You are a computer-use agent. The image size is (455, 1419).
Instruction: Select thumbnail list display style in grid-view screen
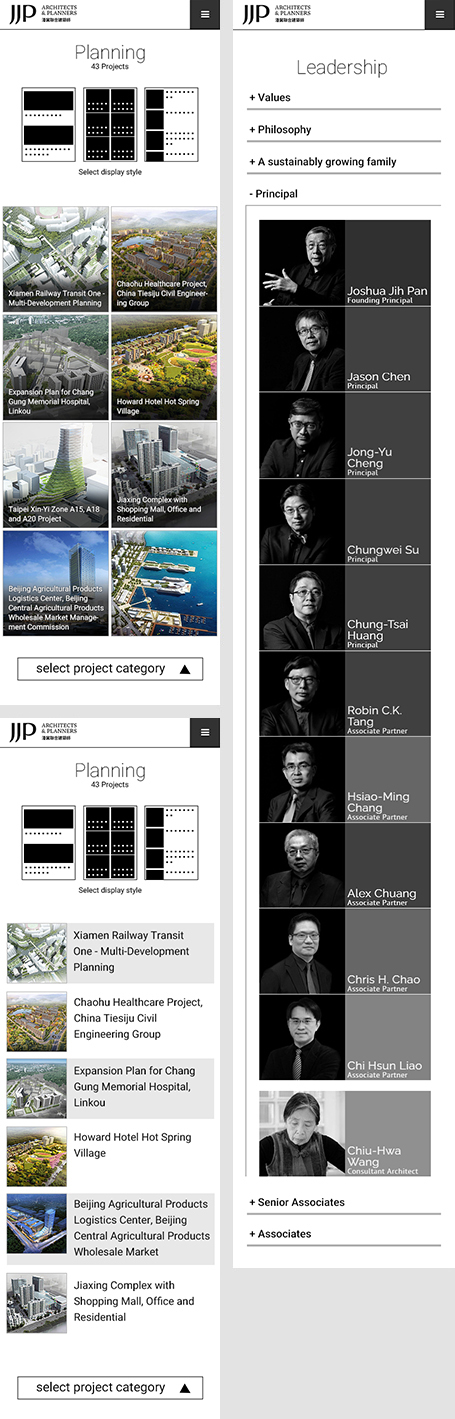pyautogui.click(x=171, y=125)
